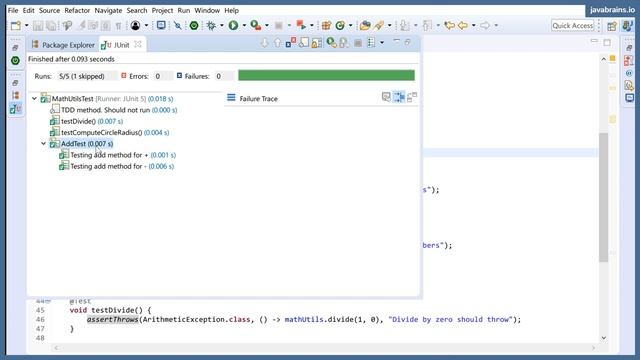The height and width of the screenshot is (360, 640).
Task: Click the Forward navigation arrow in toolbar
Action: click(x=484, y=25)
